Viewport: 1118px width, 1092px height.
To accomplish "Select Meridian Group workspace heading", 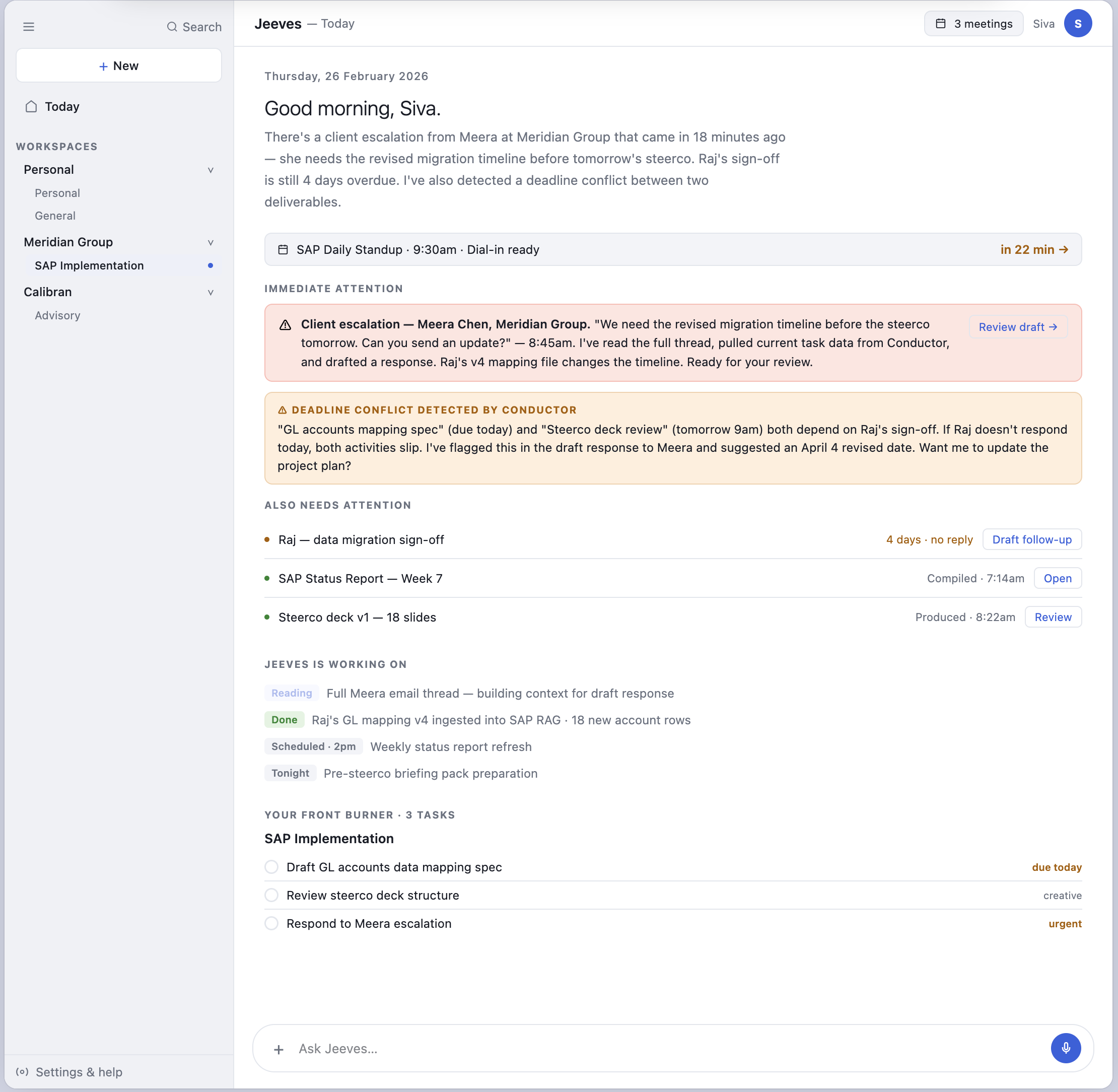I will point(68,242).
